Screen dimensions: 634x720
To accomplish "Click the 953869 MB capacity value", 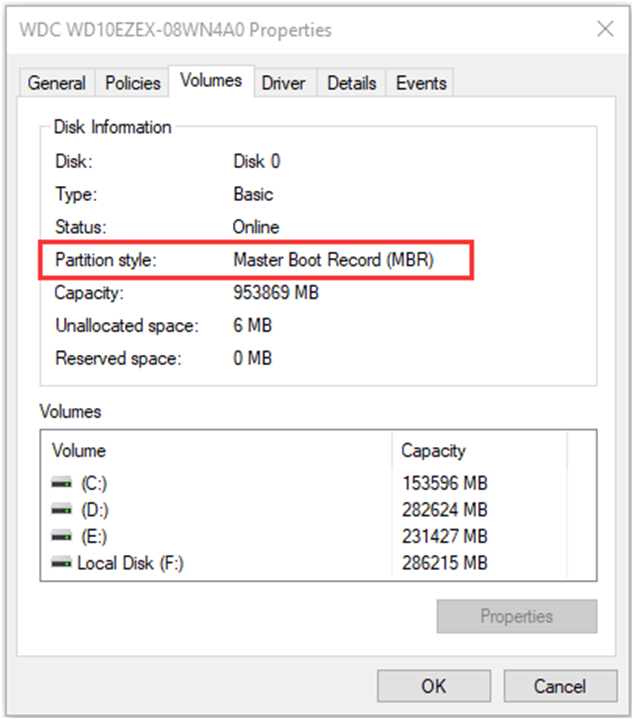I will pyautogui.click(x=276, y=292).
